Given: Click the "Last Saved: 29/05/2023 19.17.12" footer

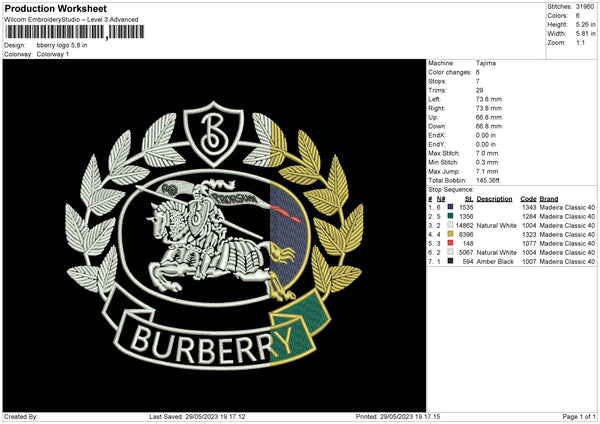Looking at the screenshot, I should [197, 417].
